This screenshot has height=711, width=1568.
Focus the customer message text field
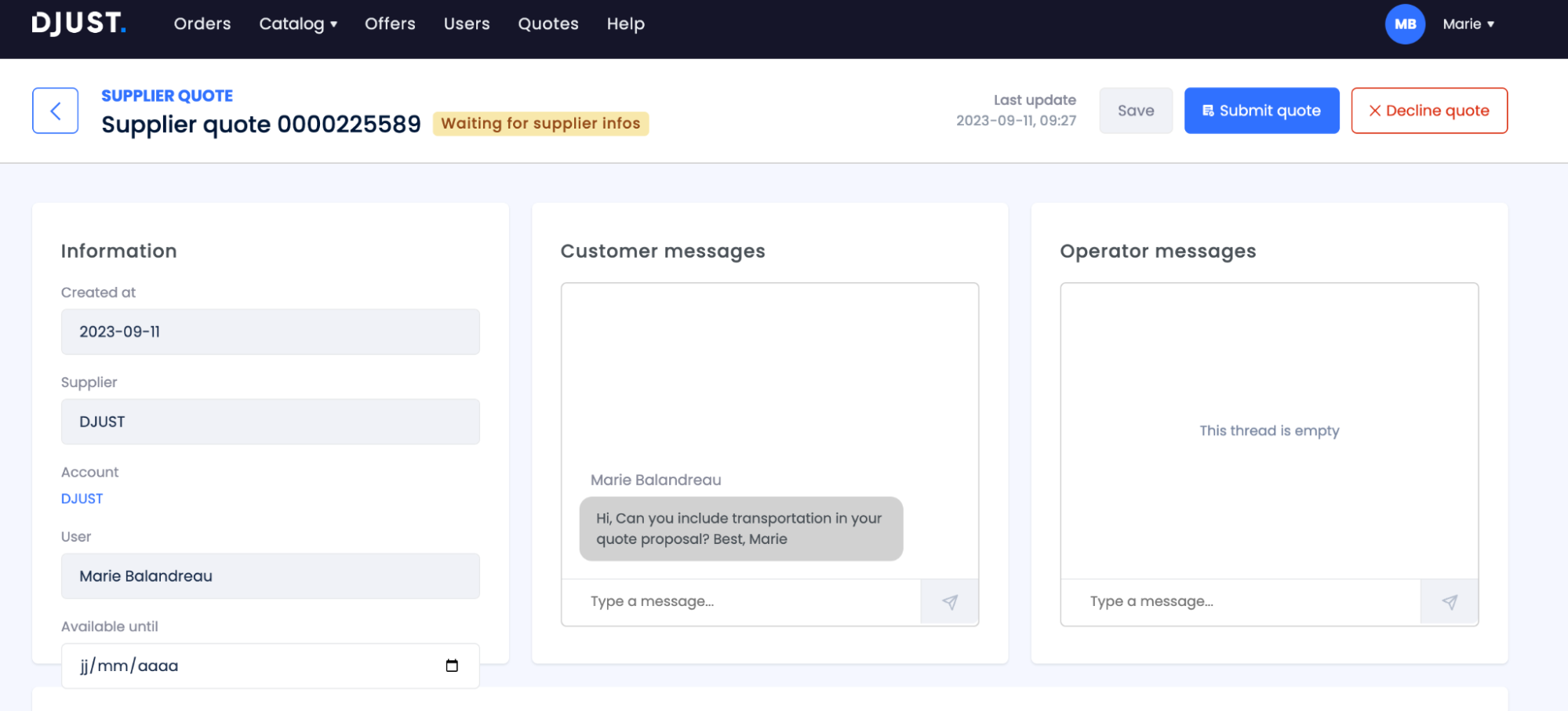pos(740,602)
